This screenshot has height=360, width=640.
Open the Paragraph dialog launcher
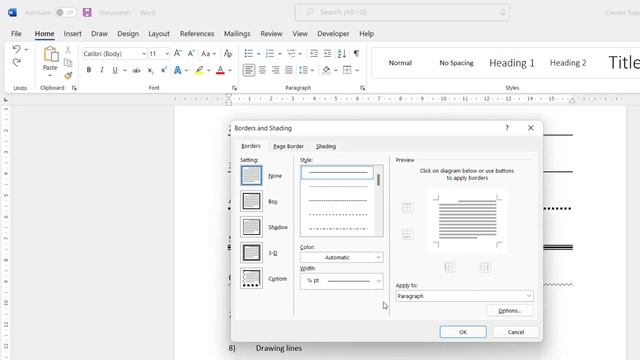(362, 88)
